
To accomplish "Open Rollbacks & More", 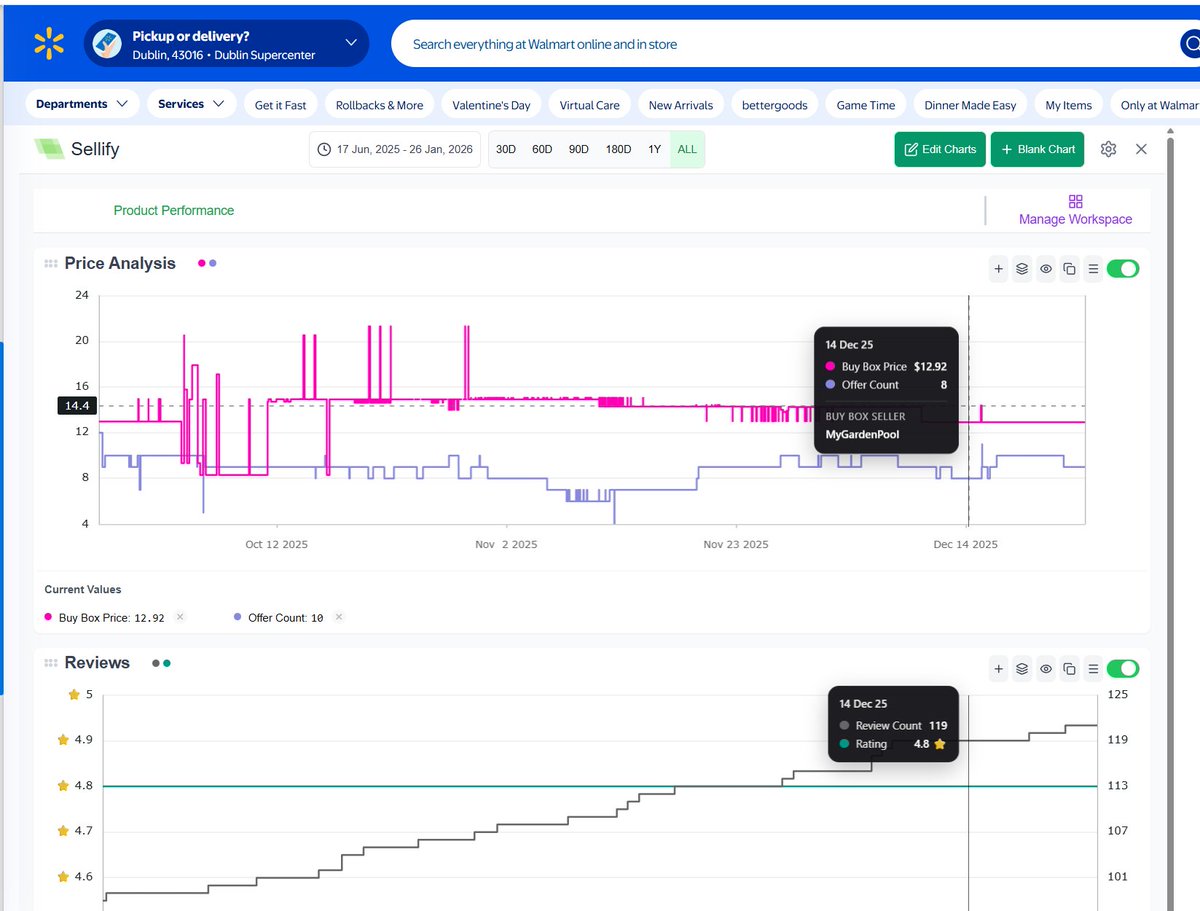I will 379,105.
